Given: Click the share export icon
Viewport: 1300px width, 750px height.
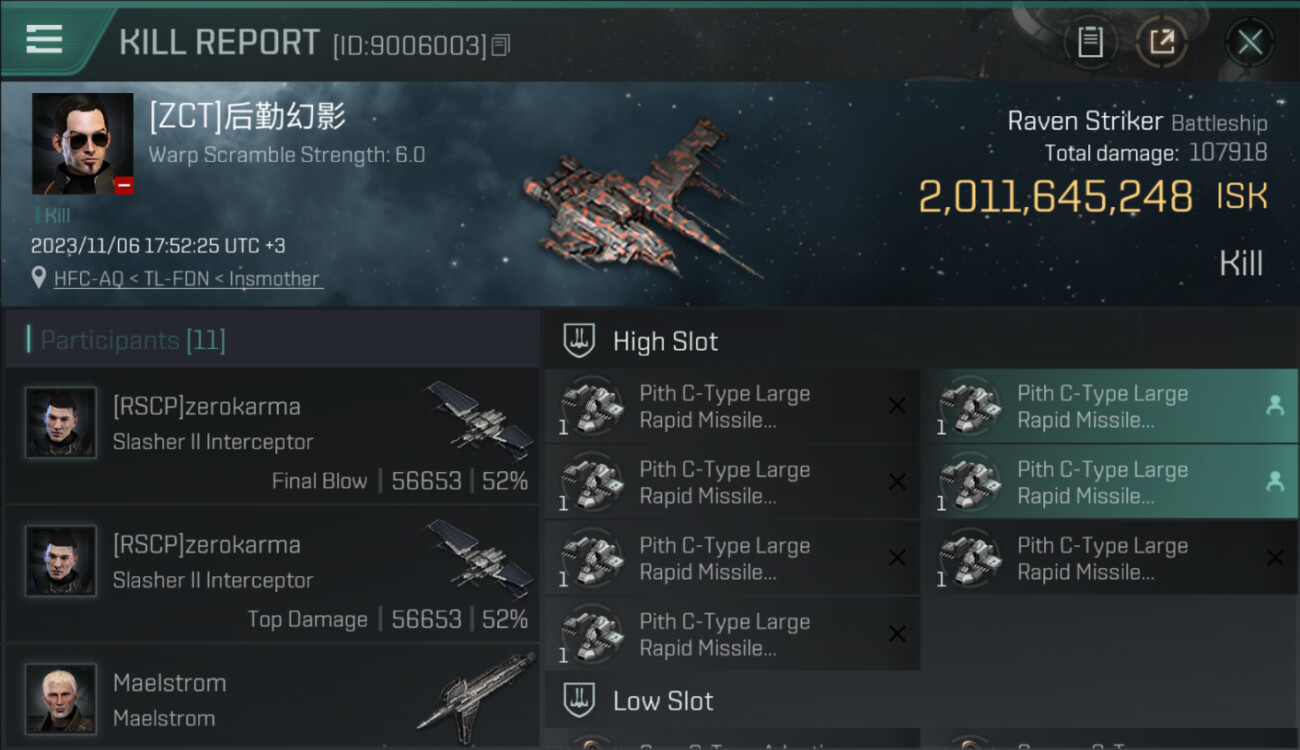Looking at the screenshot, I should 1161,42.
